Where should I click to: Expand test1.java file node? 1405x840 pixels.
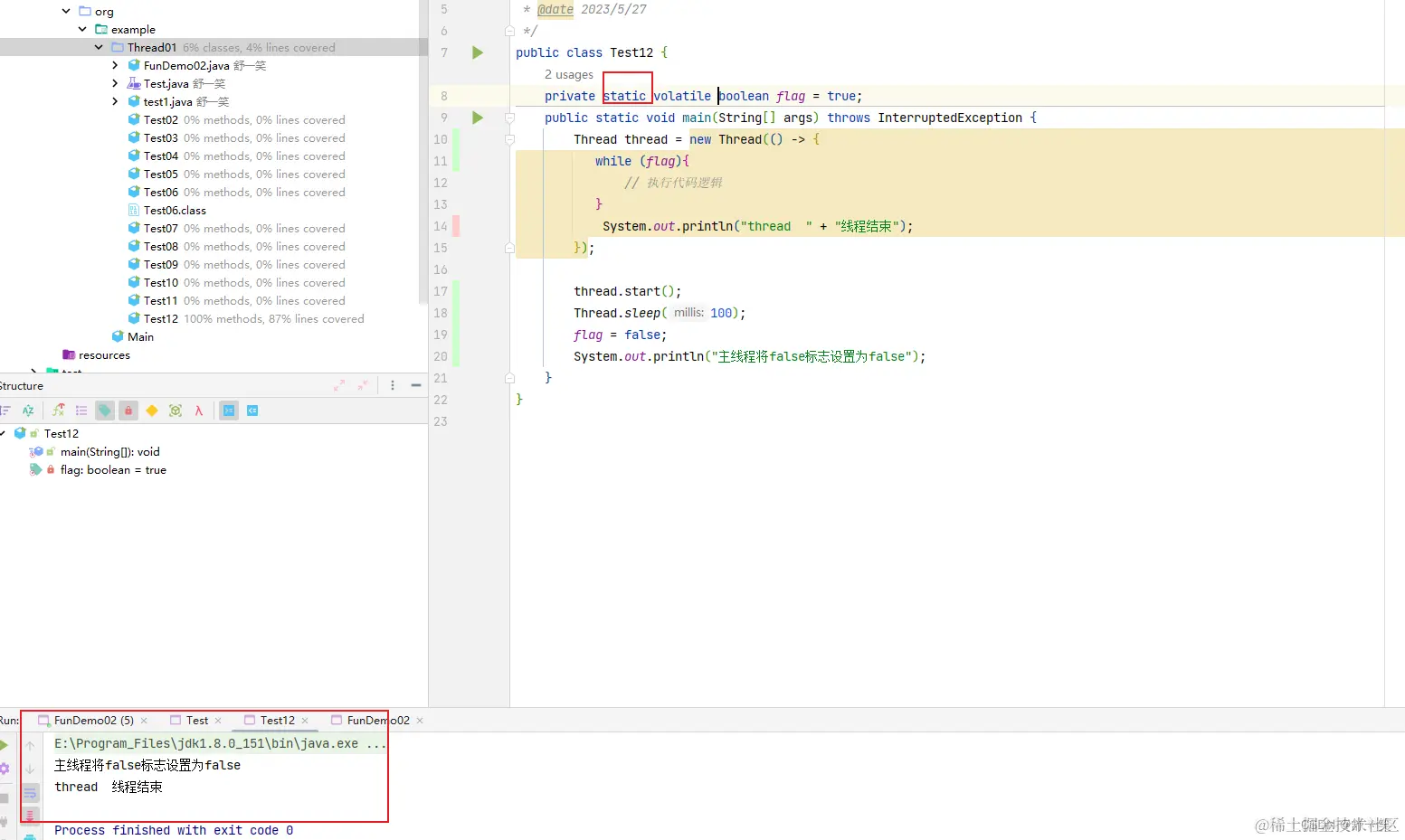115,101
